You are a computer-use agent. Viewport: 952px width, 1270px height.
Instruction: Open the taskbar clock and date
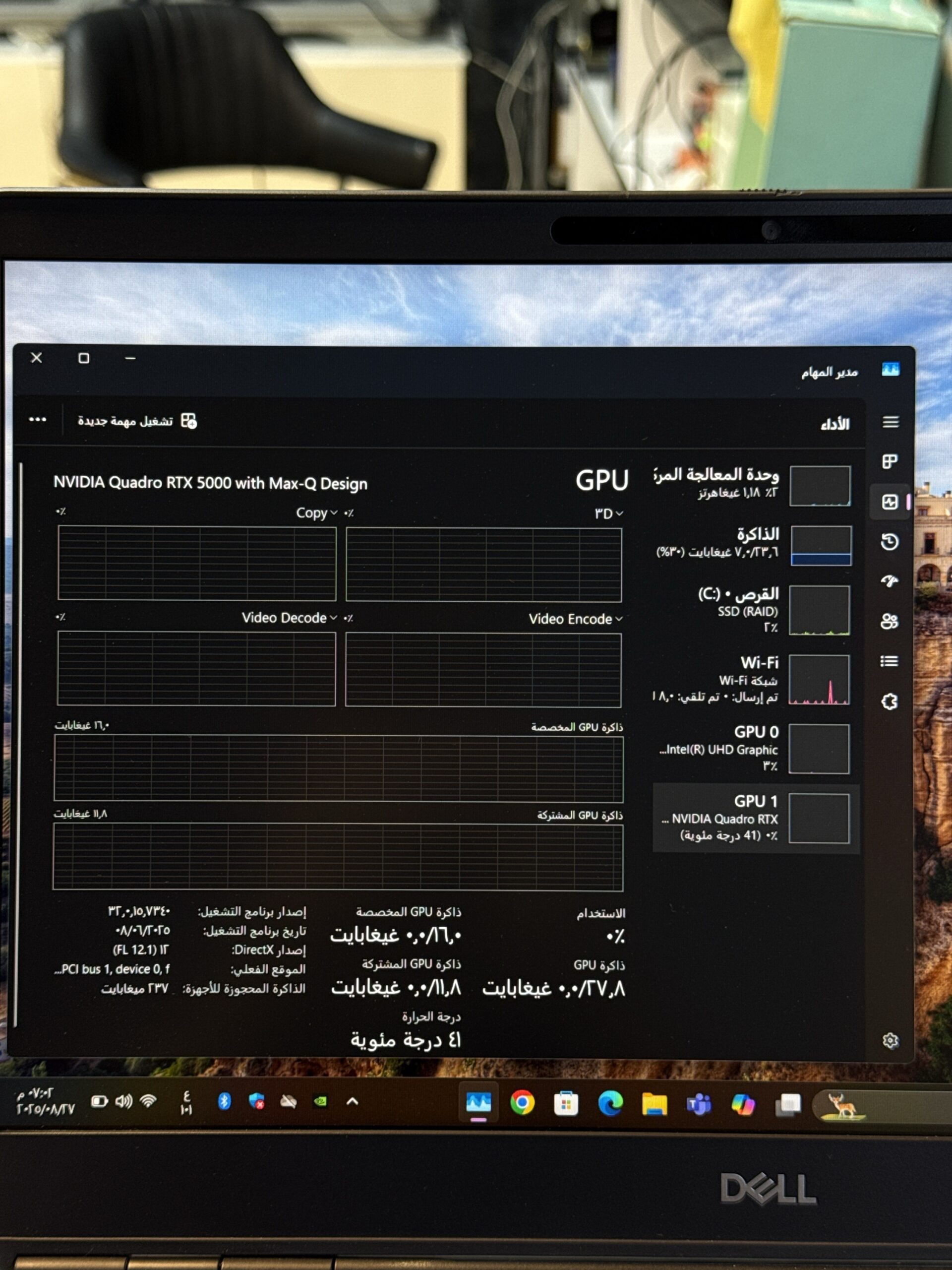click(45, 1101)
